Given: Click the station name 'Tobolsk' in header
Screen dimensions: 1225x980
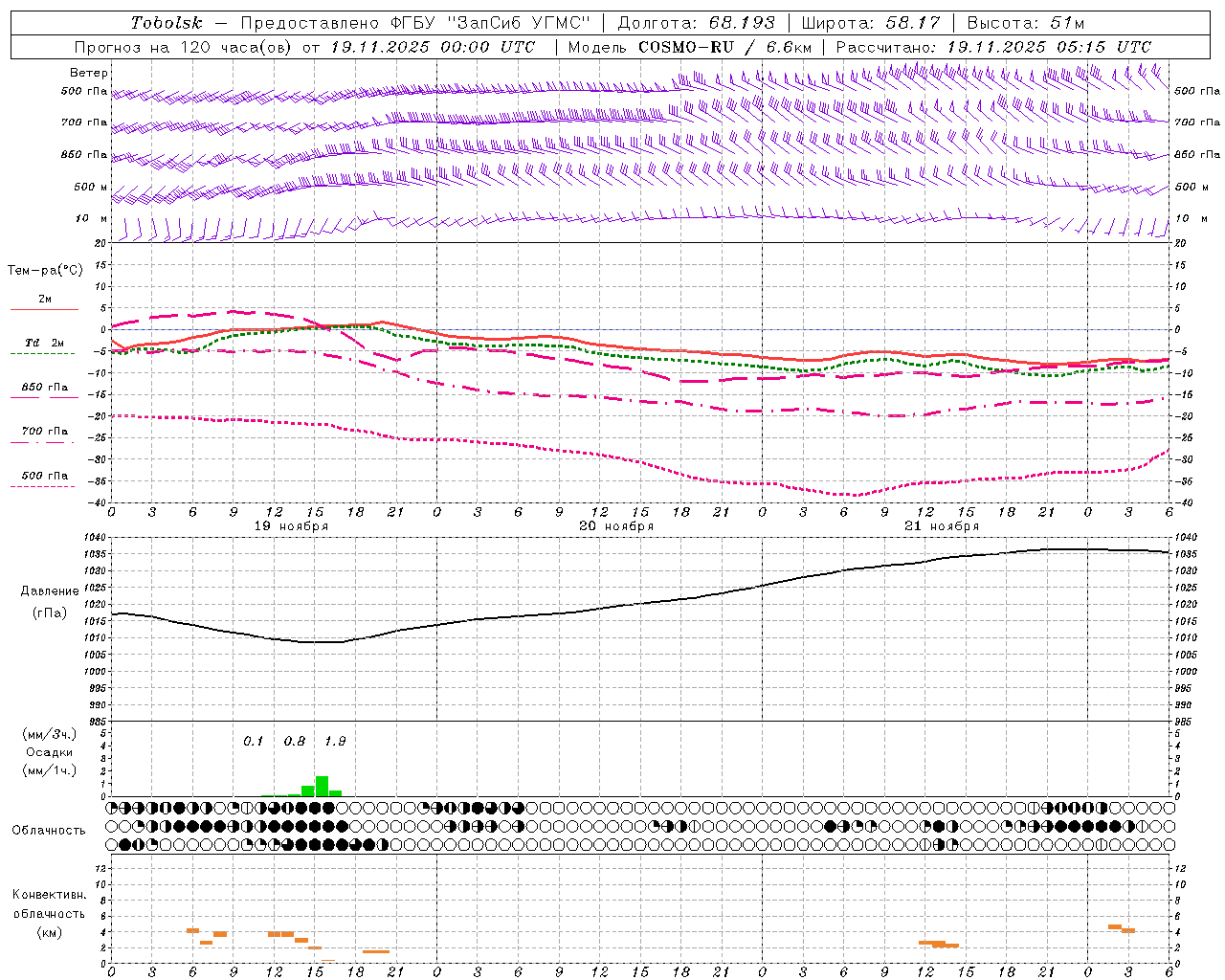Looking at the screenshot, I should click(167, 23).
